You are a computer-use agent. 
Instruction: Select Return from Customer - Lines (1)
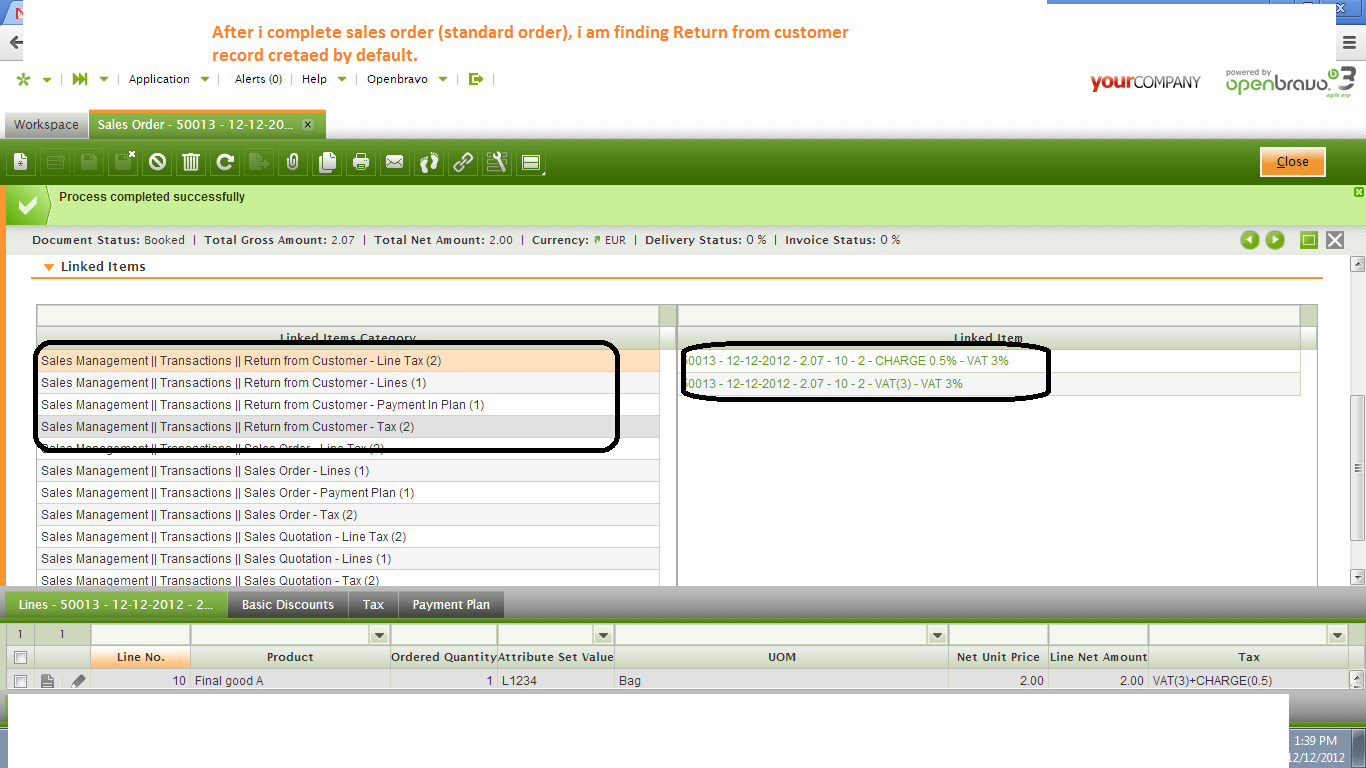tap(348, 383)
